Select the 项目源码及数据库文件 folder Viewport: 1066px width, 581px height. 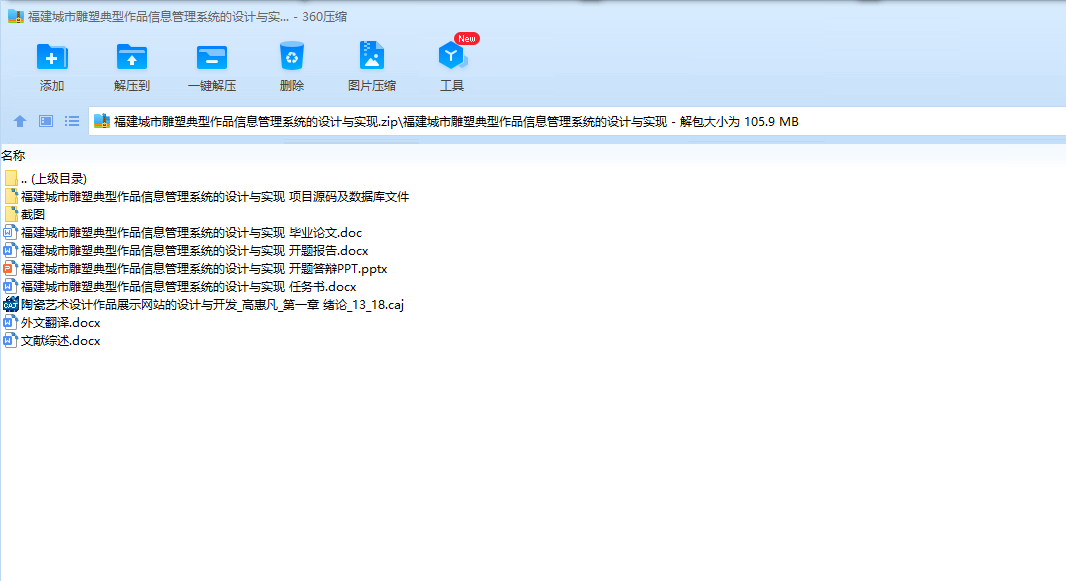pos(215,196)
